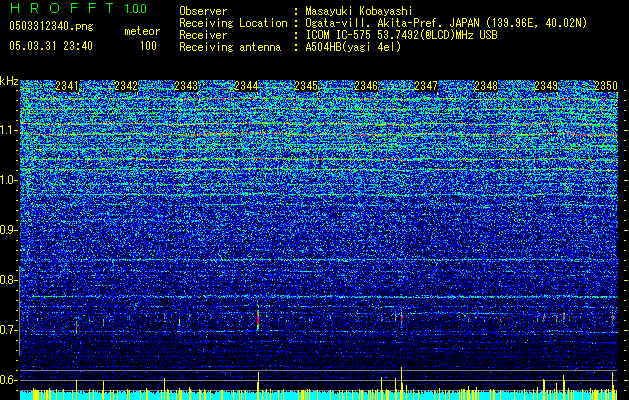Click the kHz axis unit label
The width and height of the screenshot is (629, 400).
9,81
